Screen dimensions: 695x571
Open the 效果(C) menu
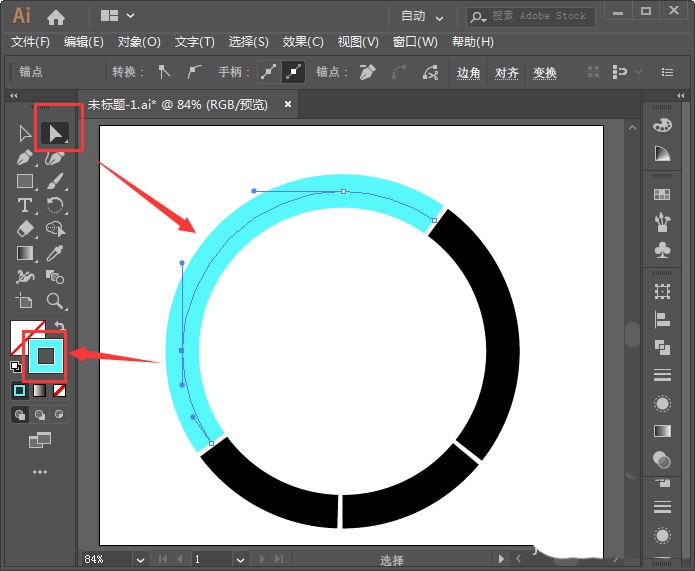click(303, 42)
